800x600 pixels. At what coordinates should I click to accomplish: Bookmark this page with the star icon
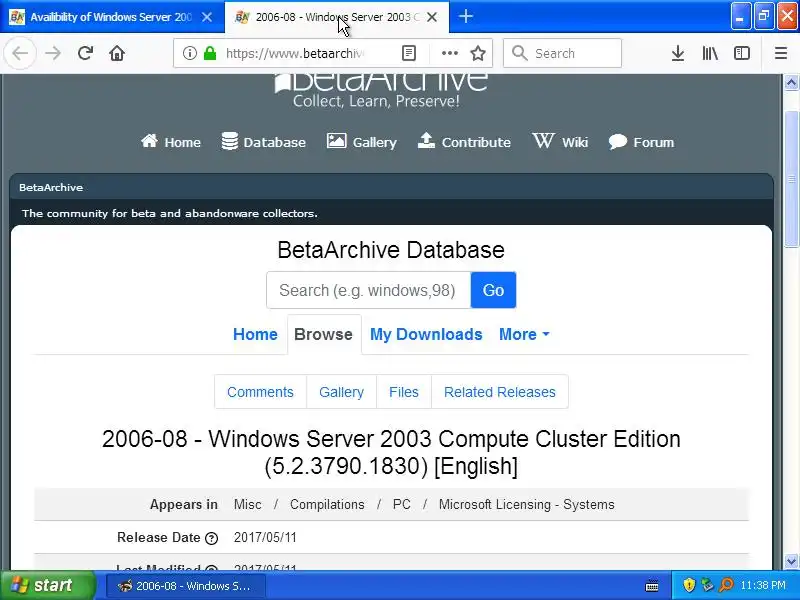click(478, 53)
